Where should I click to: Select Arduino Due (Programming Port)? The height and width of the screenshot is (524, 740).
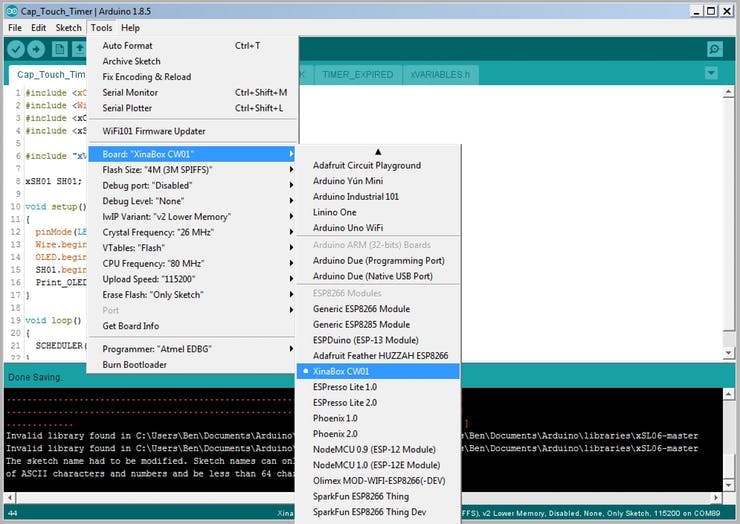(x=378, y=261)
